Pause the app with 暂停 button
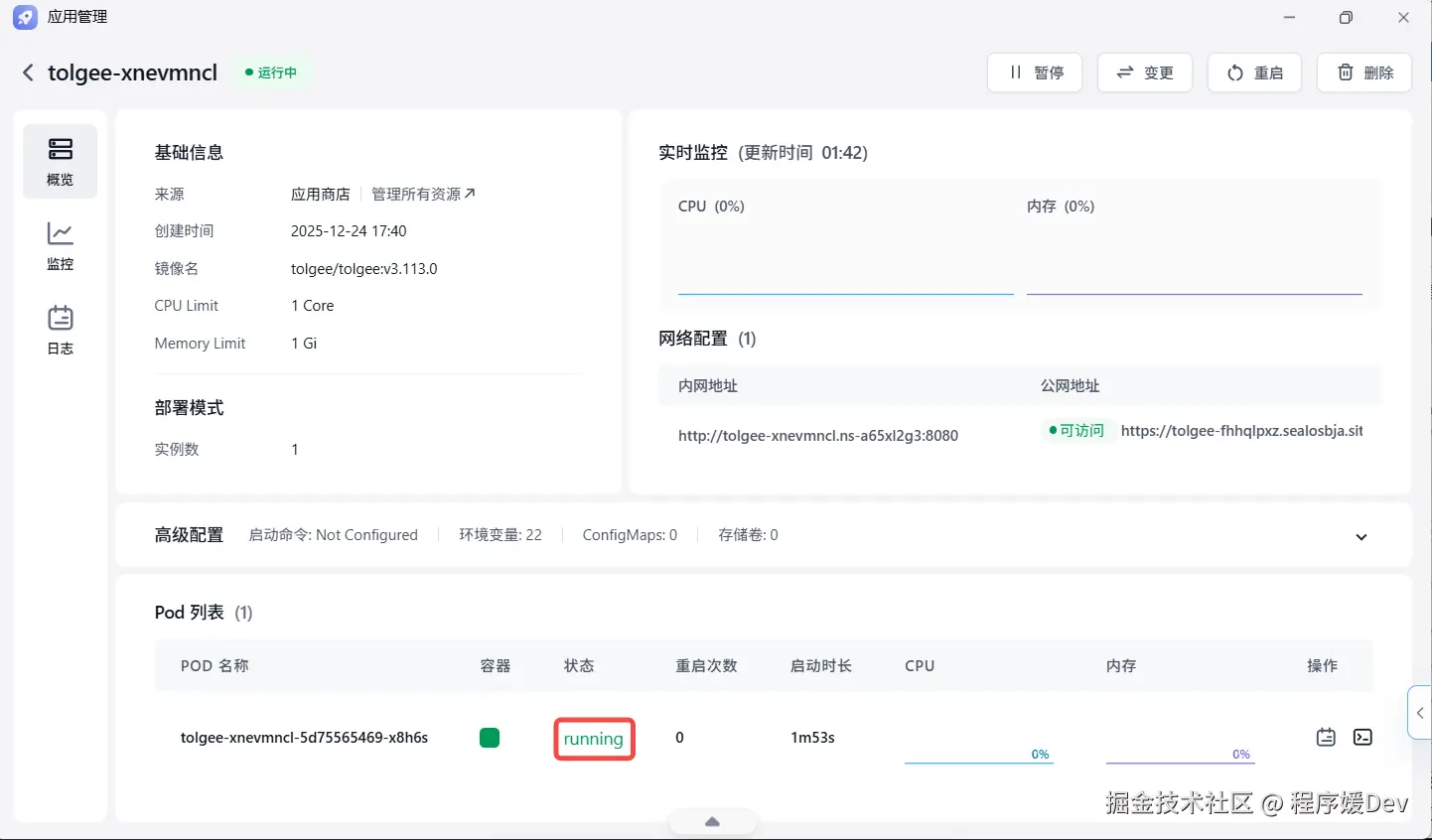 (x=1035, y=72)
